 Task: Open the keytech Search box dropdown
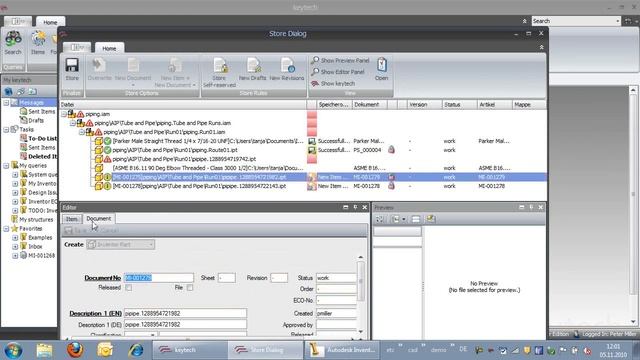(x=618, y=21)
